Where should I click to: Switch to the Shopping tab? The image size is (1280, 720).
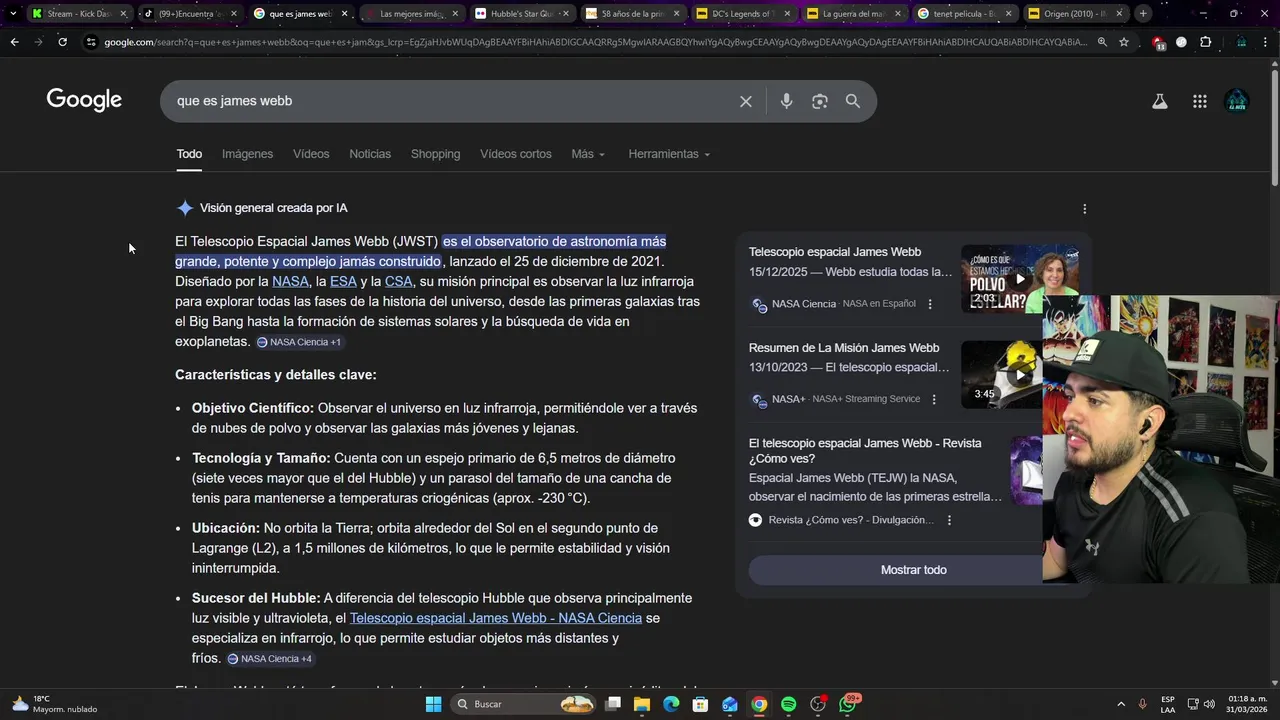(x=435, y=154)
